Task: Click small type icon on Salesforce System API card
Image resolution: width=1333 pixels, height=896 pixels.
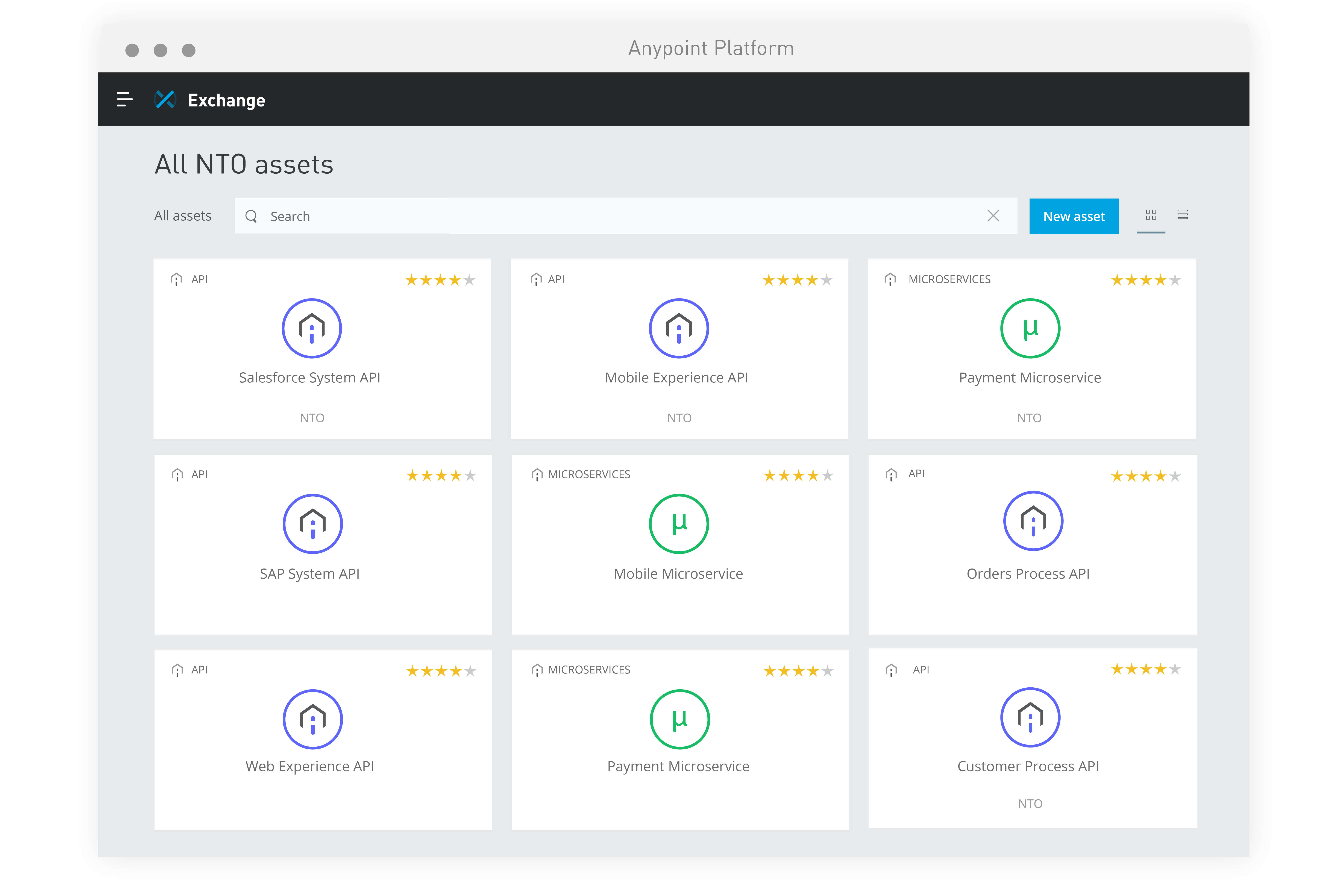Action: (x=177, y=279)
